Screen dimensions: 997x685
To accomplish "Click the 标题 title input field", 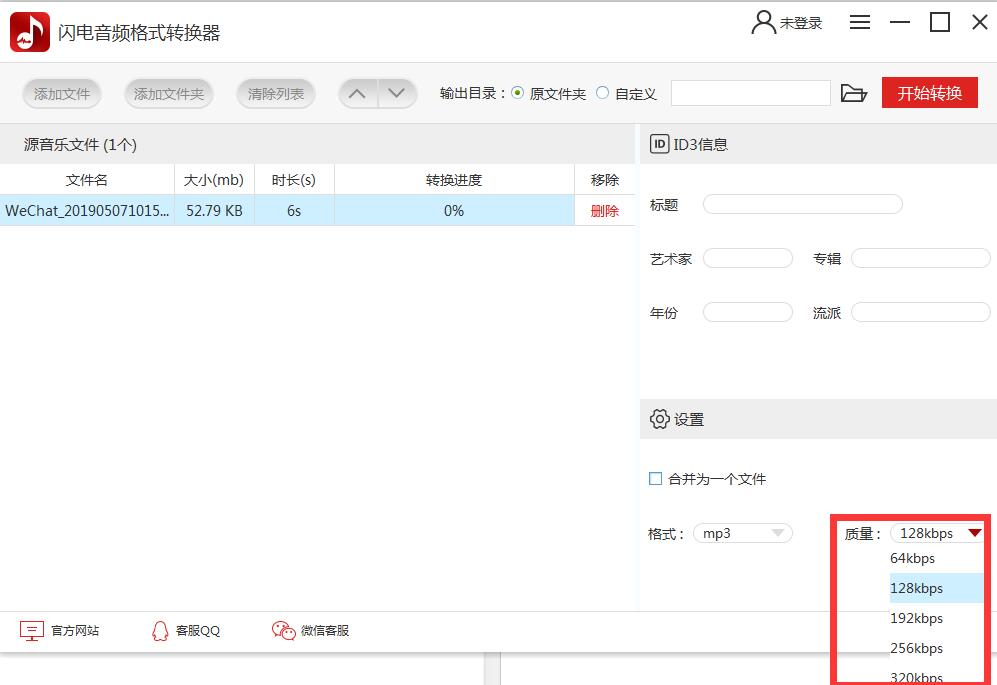I will coord(802,203).
